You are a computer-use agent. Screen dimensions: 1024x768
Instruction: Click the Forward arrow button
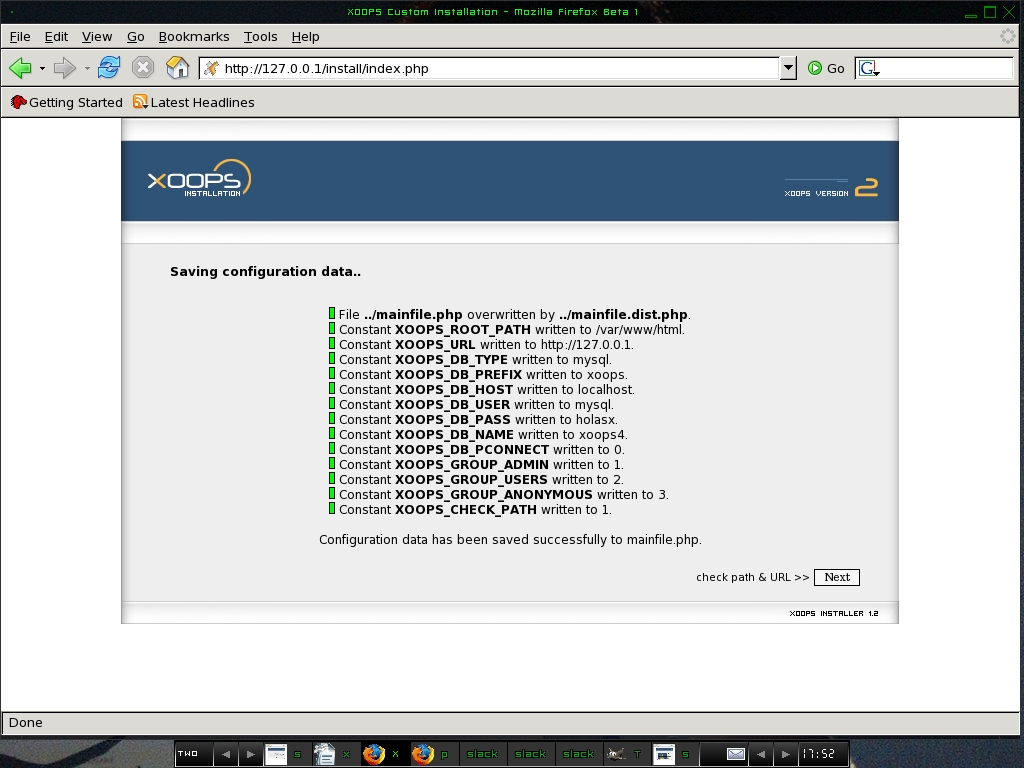coord(65,68)
